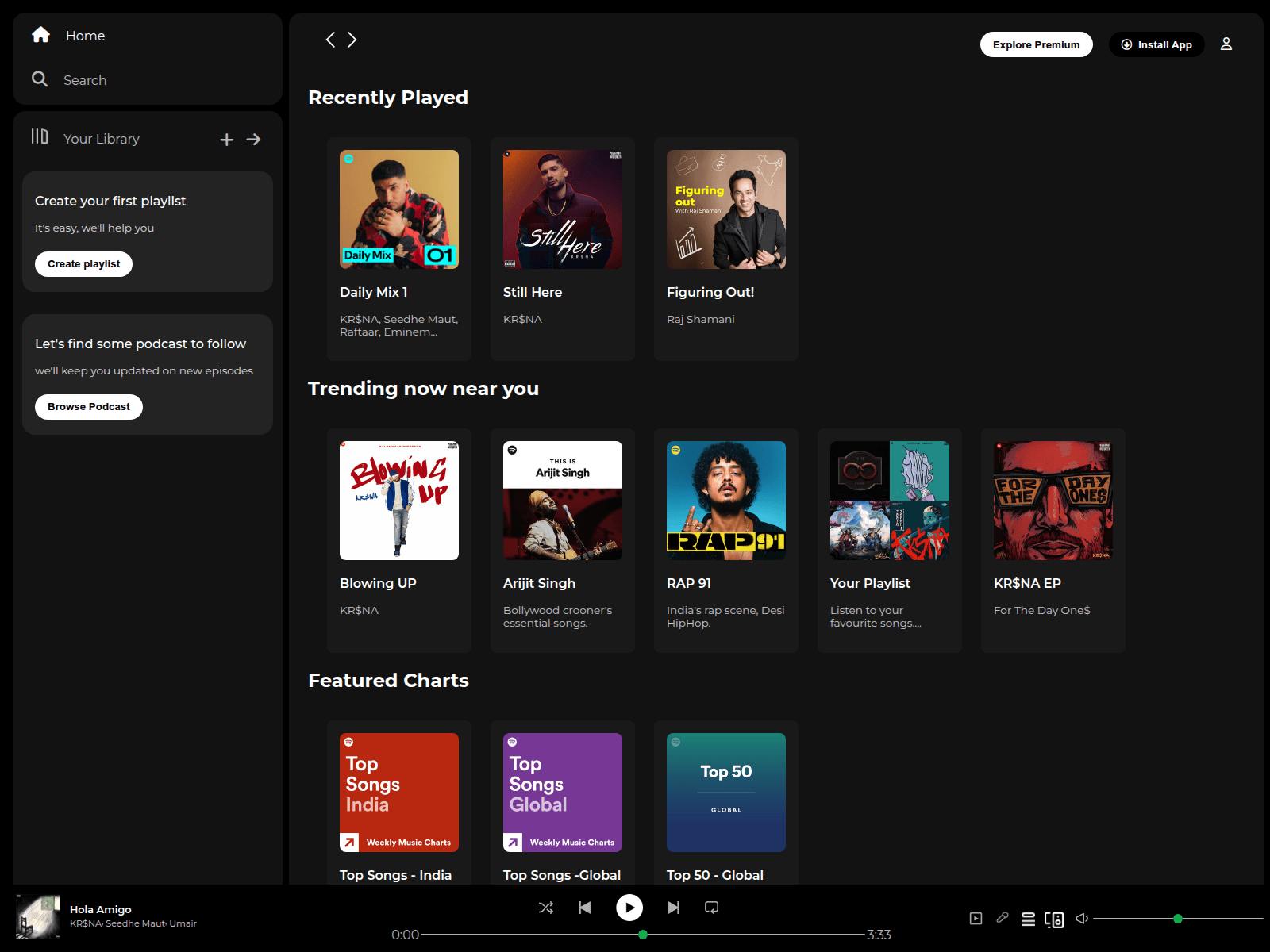Open the RAP 91 playlist cover

coord(726,501)
